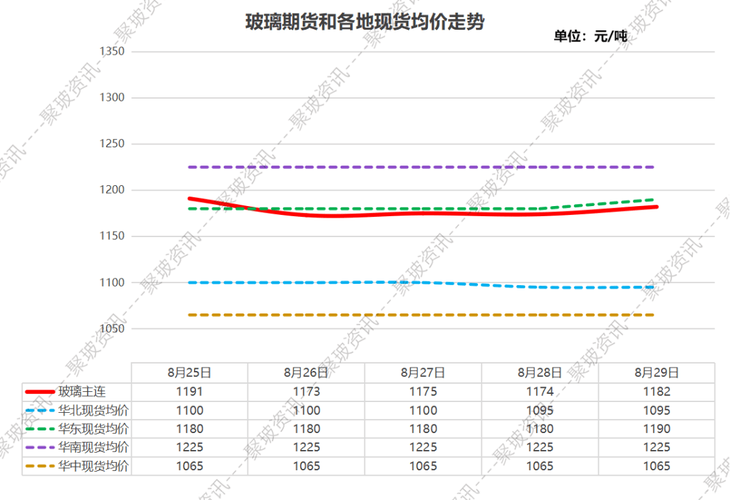Click the purple dashed 华南现货均价 legend marker
Screen dimensions: 730x500
point(38,447)
